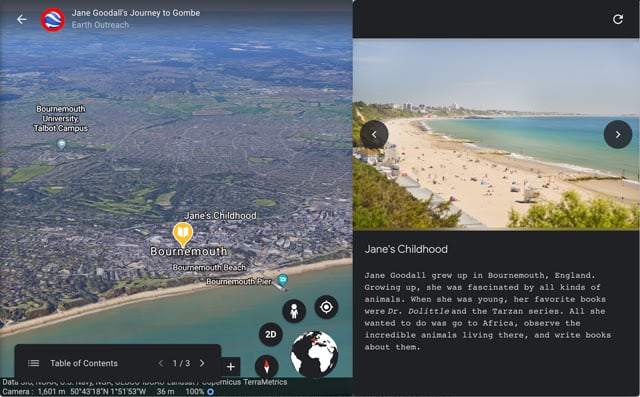Open Street View with the pegman icon
The width and height of the screenshot is (640, 397).
[x=294, y=311]
